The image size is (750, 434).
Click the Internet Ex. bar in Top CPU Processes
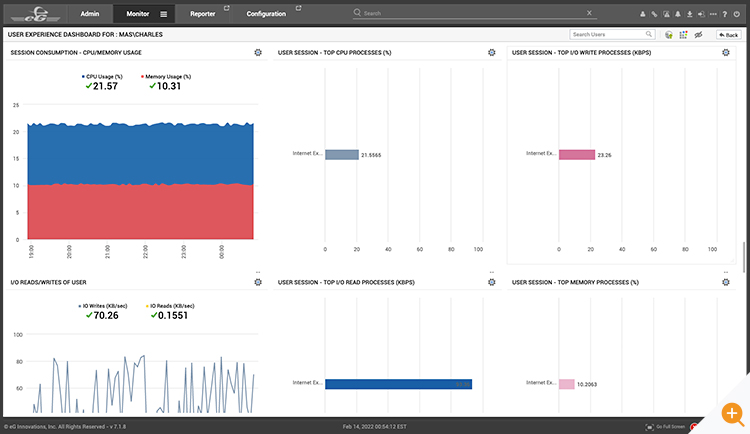point(342,155)
